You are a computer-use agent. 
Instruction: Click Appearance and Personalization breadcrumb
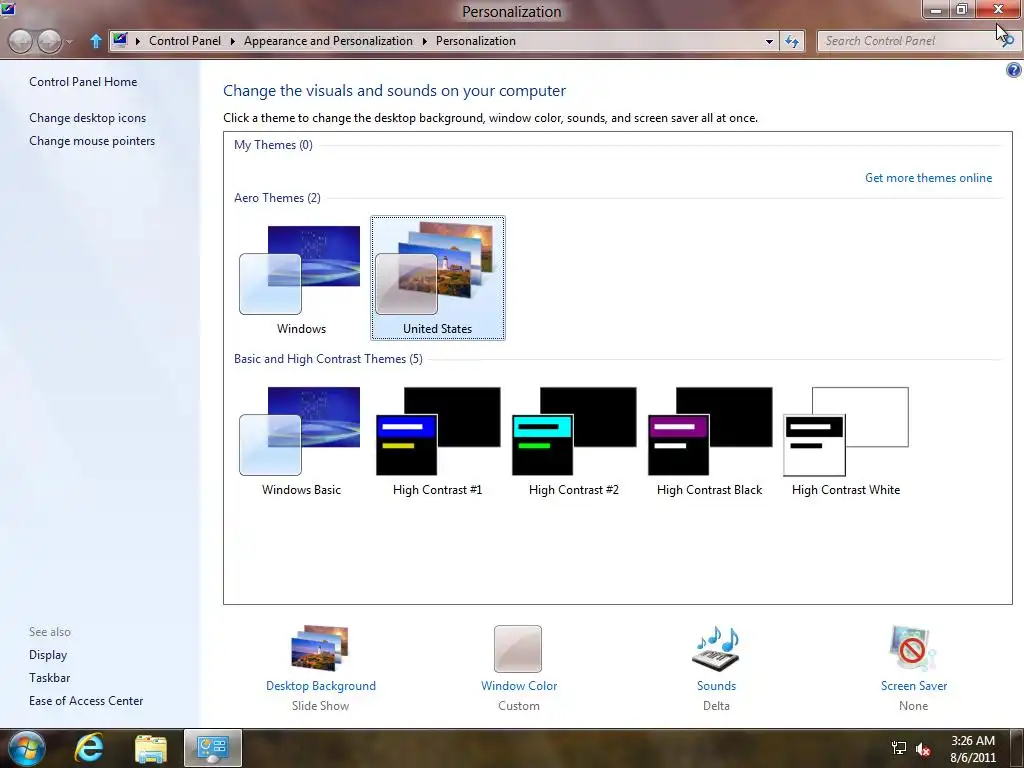point(328,40)
